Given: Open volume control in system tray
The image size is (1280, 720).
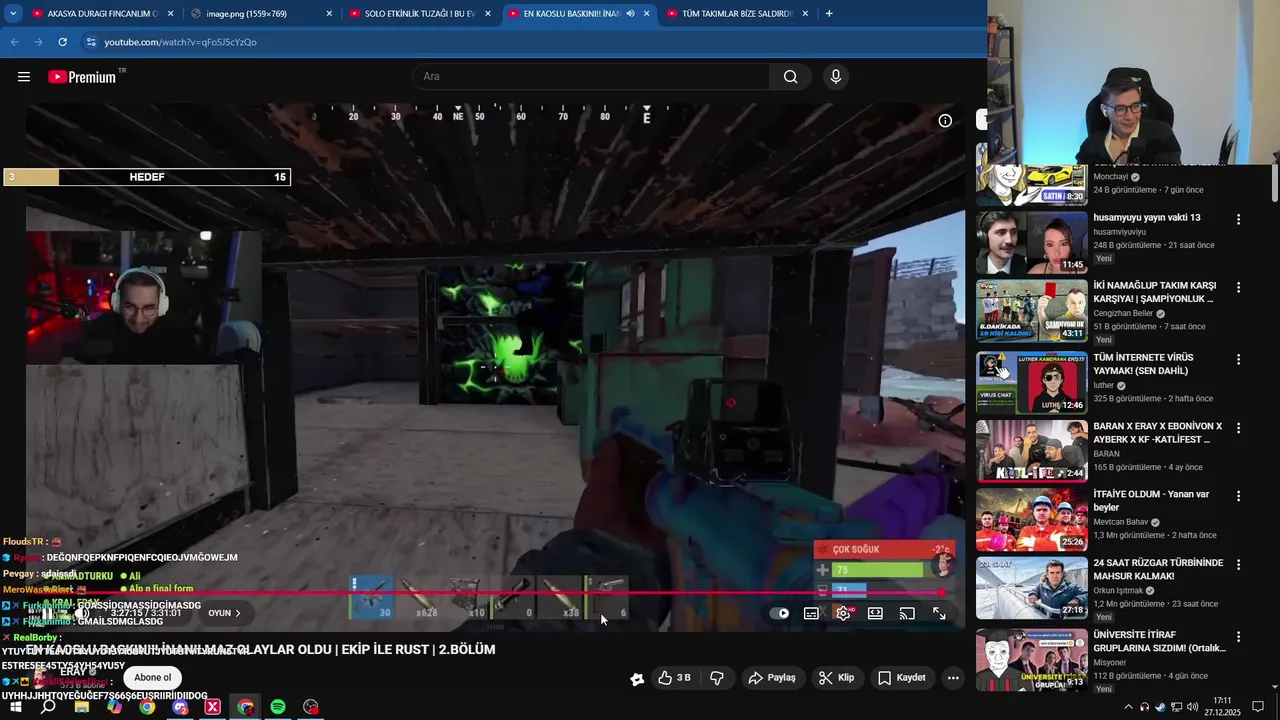Looking at the screenshot, I should [x=1192, y=707].
